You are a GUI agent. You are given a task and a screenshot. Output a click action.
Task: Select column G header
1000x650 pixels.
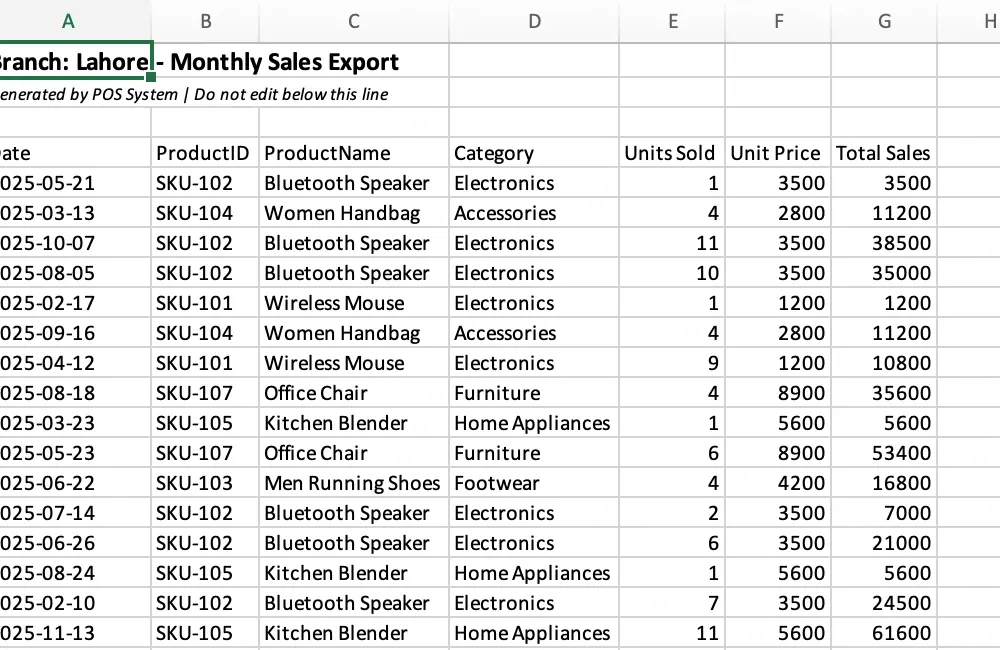tap(884, 21)
